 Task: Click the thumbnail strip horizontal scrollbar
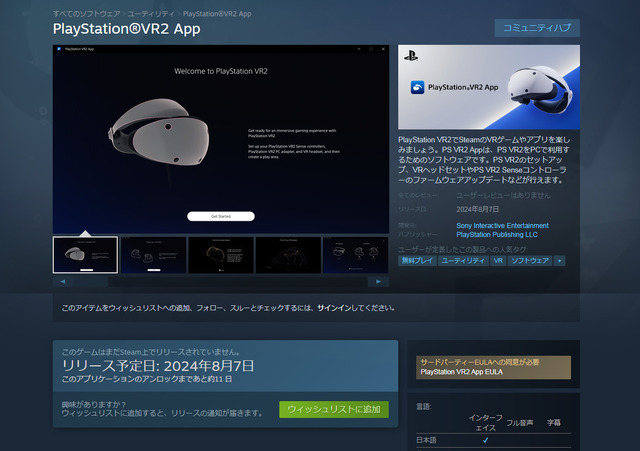click(221, 282)
